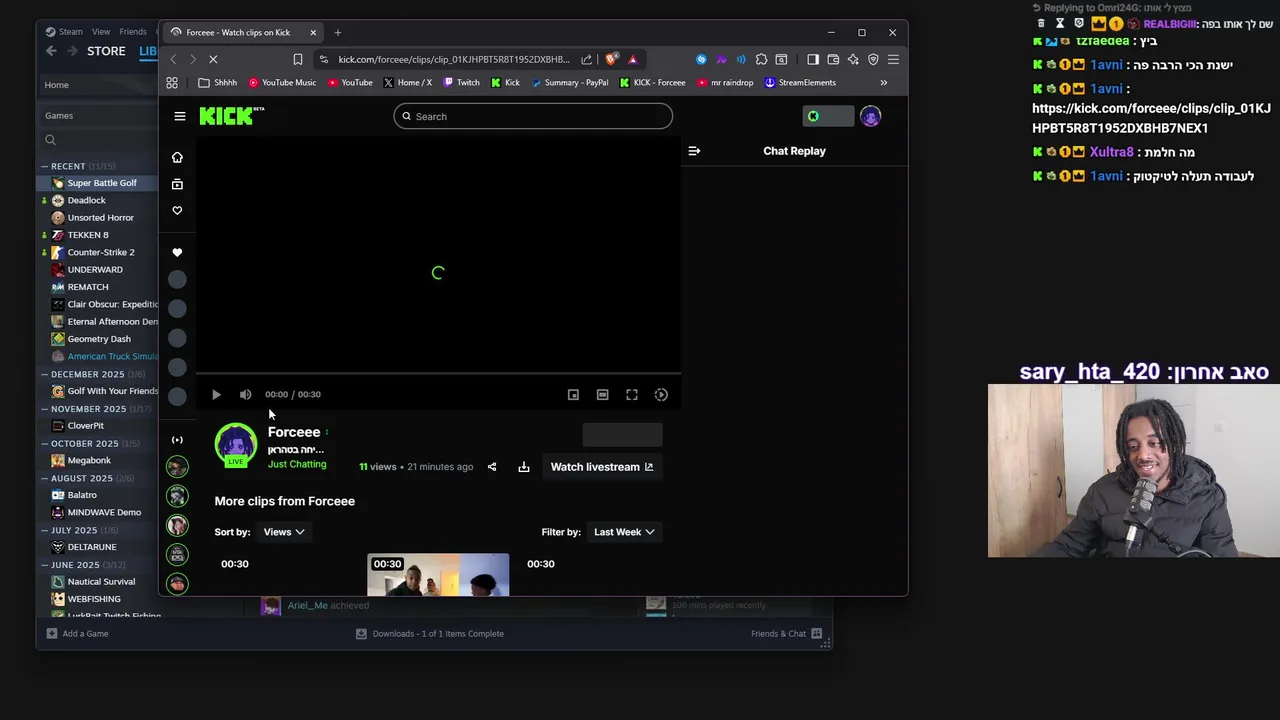Screen dimensions: 1280x720
Task: Open Forceee channel name link
Action: (294, 432)
